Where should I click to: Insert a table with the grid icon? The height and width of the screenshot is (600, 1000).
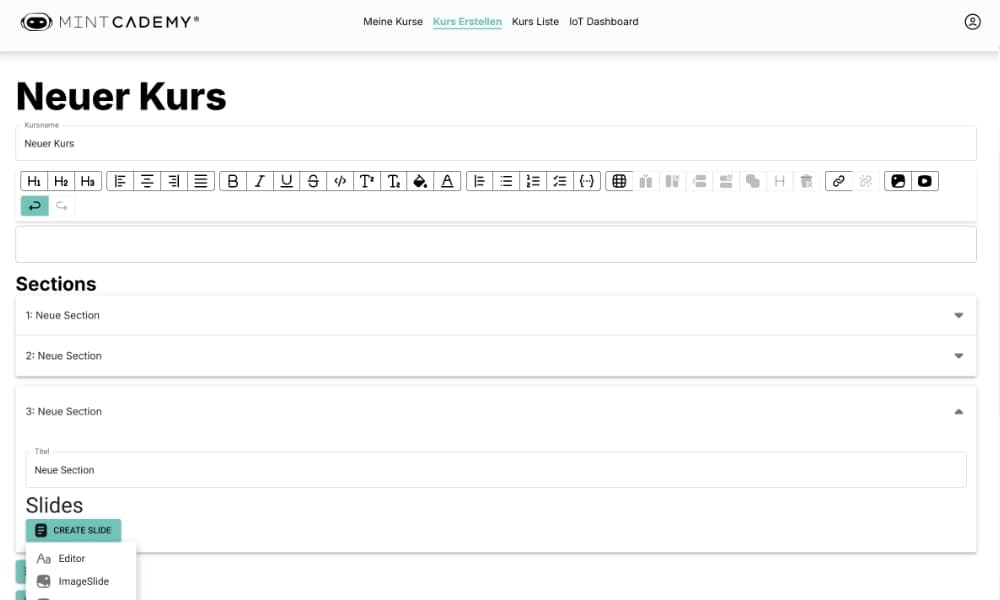(x=619, y=181)
